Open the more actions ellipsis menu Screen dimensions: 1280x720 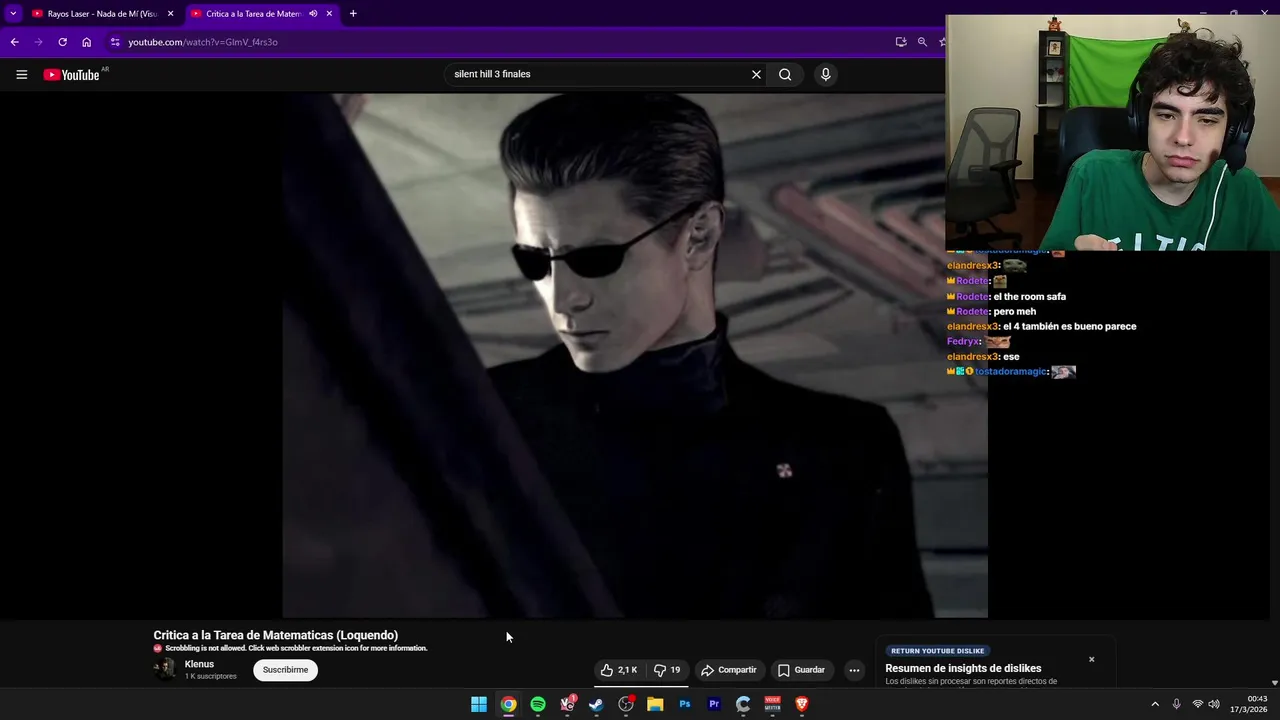tap(854, 670)
